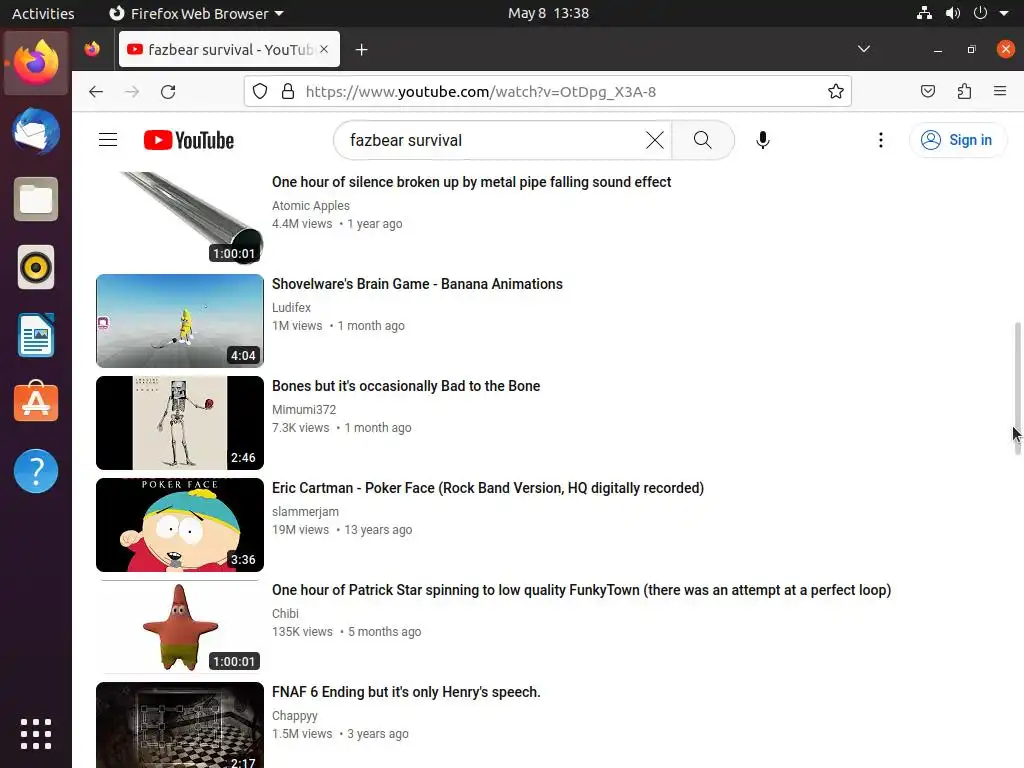Open the Patrick Star spinning thumbnail
Screen dimensions: 1024x768
click(x=180, y=626)
